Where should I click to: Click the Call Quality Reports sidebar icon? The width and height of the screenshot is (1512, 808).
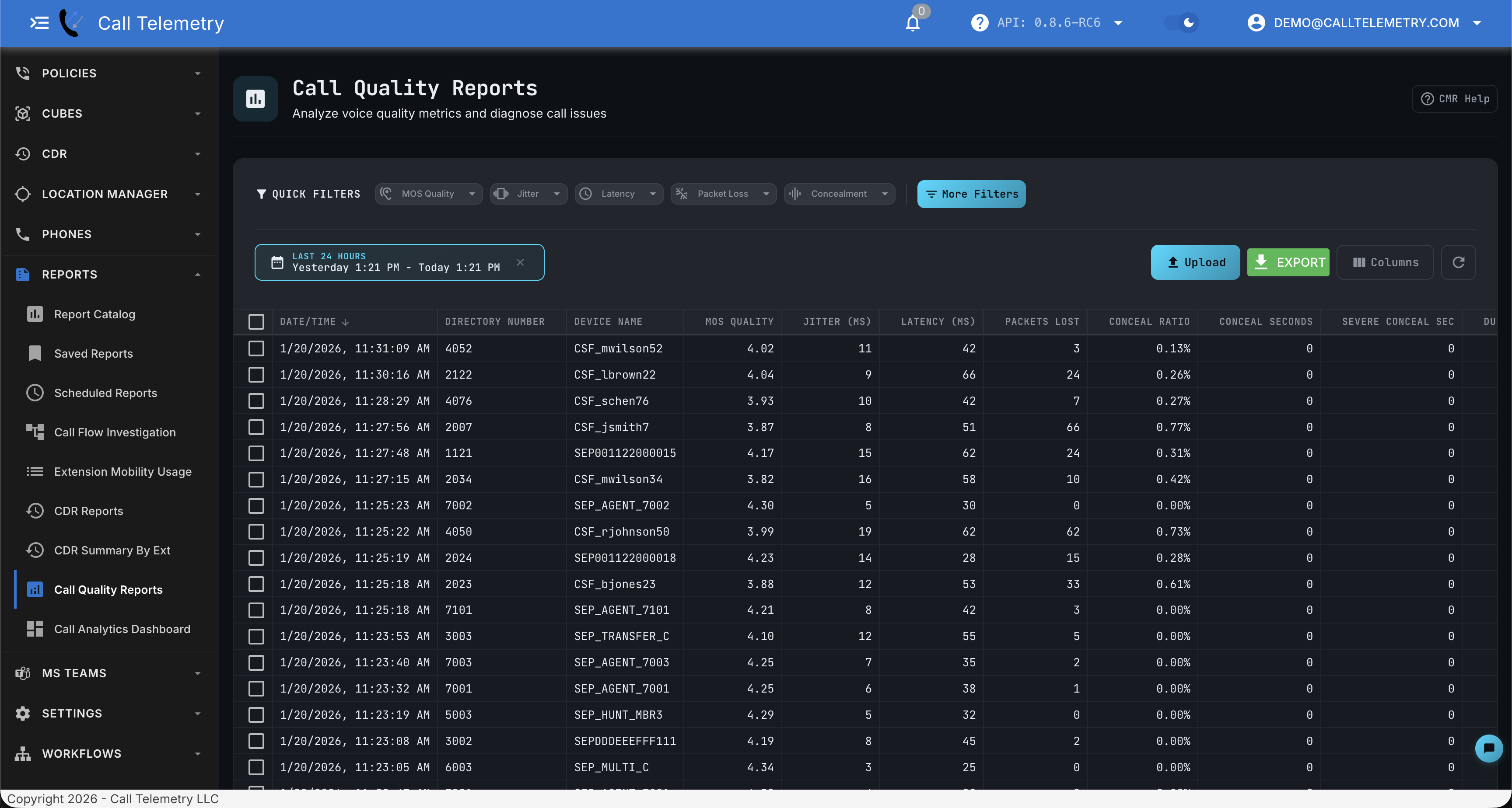click(x=35, y=589)
